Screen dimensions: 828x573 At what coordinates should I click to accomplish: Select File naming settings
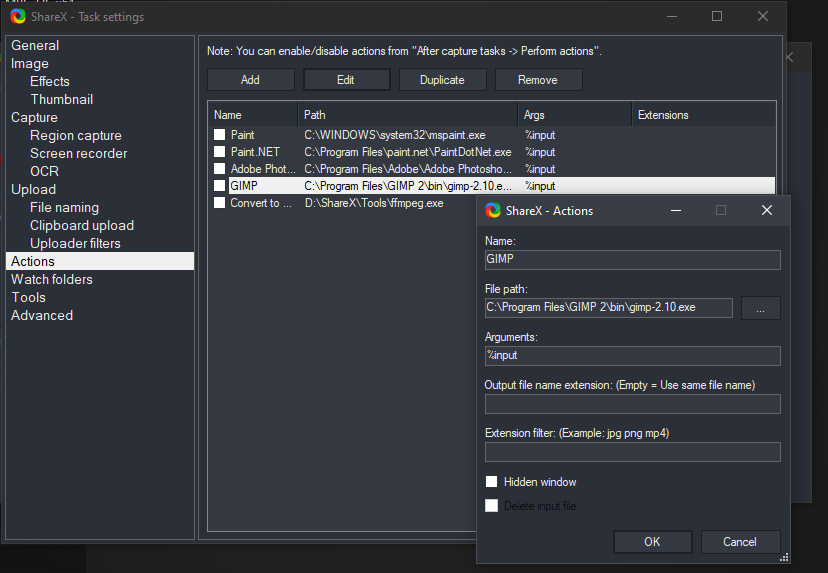[64, 207]
